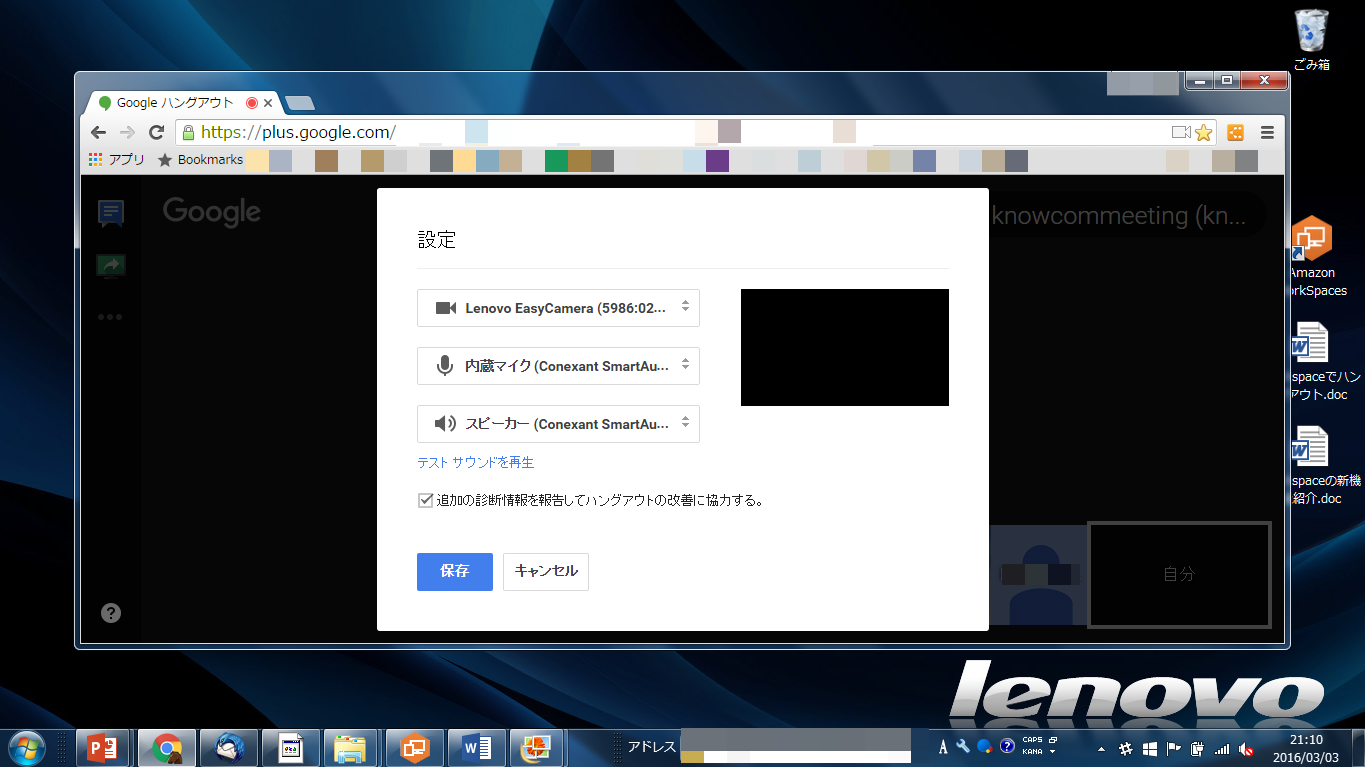Open the Chrome hamburger menu

point(1267,132)
